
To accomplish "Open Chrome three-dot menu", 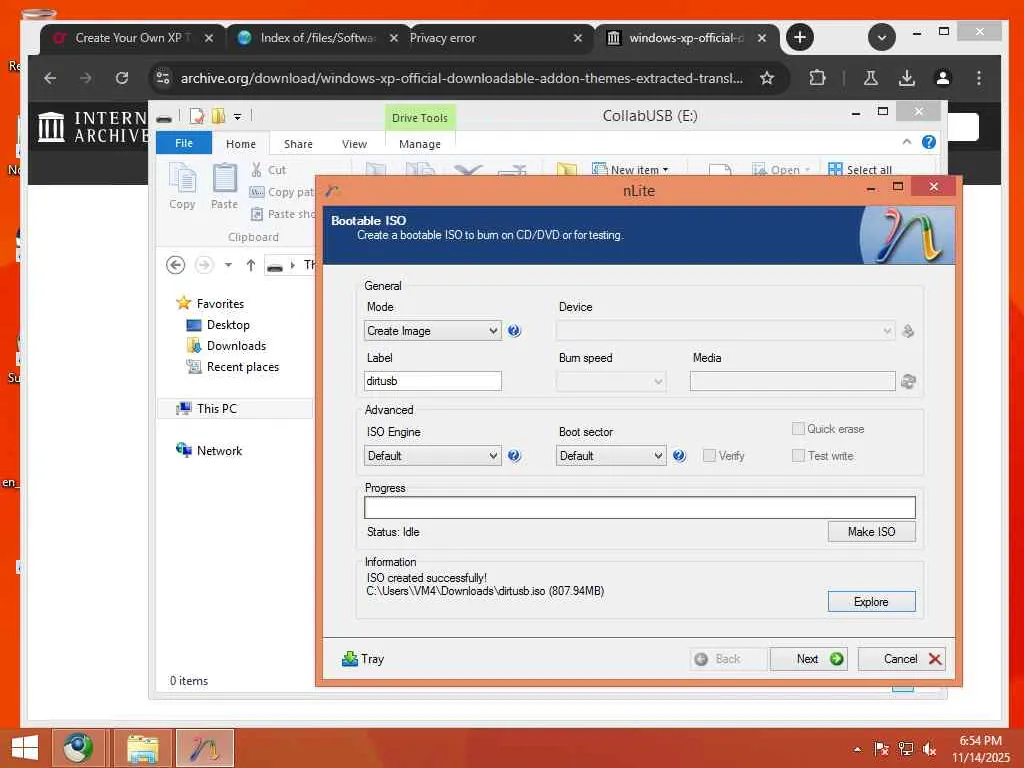I will 978,78.
